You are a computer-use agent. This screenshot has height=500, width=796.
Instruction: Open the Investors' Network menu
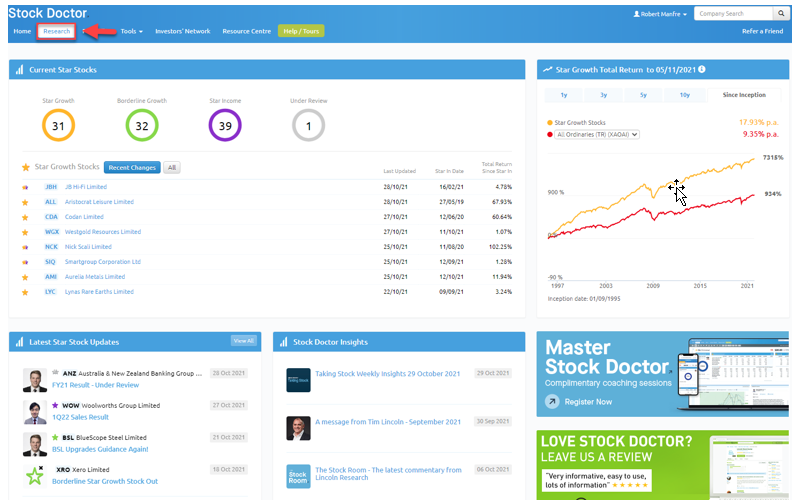(x=183, y=31)
